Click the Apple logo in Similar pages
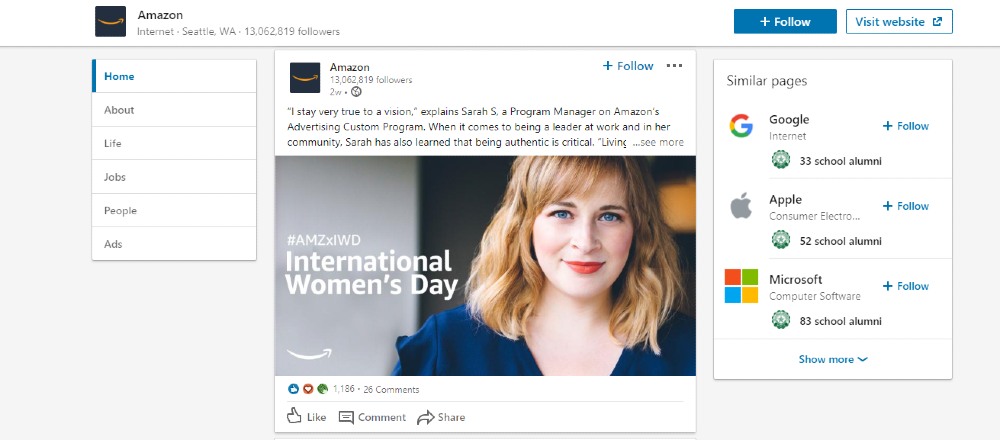The height and width of the screenshot is (440, 1000). [740, 206]
